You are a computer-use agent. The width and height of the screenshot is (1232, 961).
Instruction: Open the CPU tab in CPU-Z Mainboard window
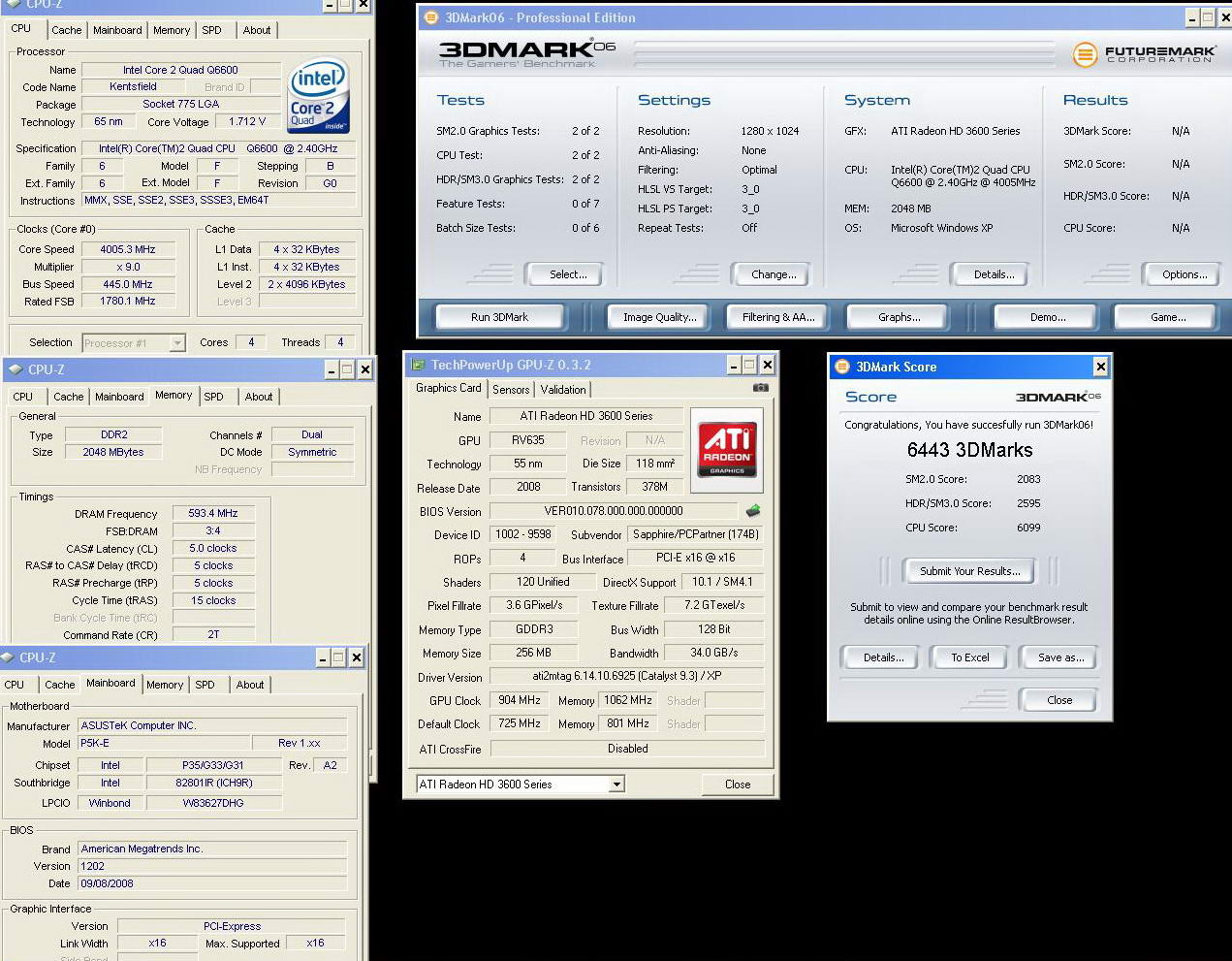pos(15,685)
